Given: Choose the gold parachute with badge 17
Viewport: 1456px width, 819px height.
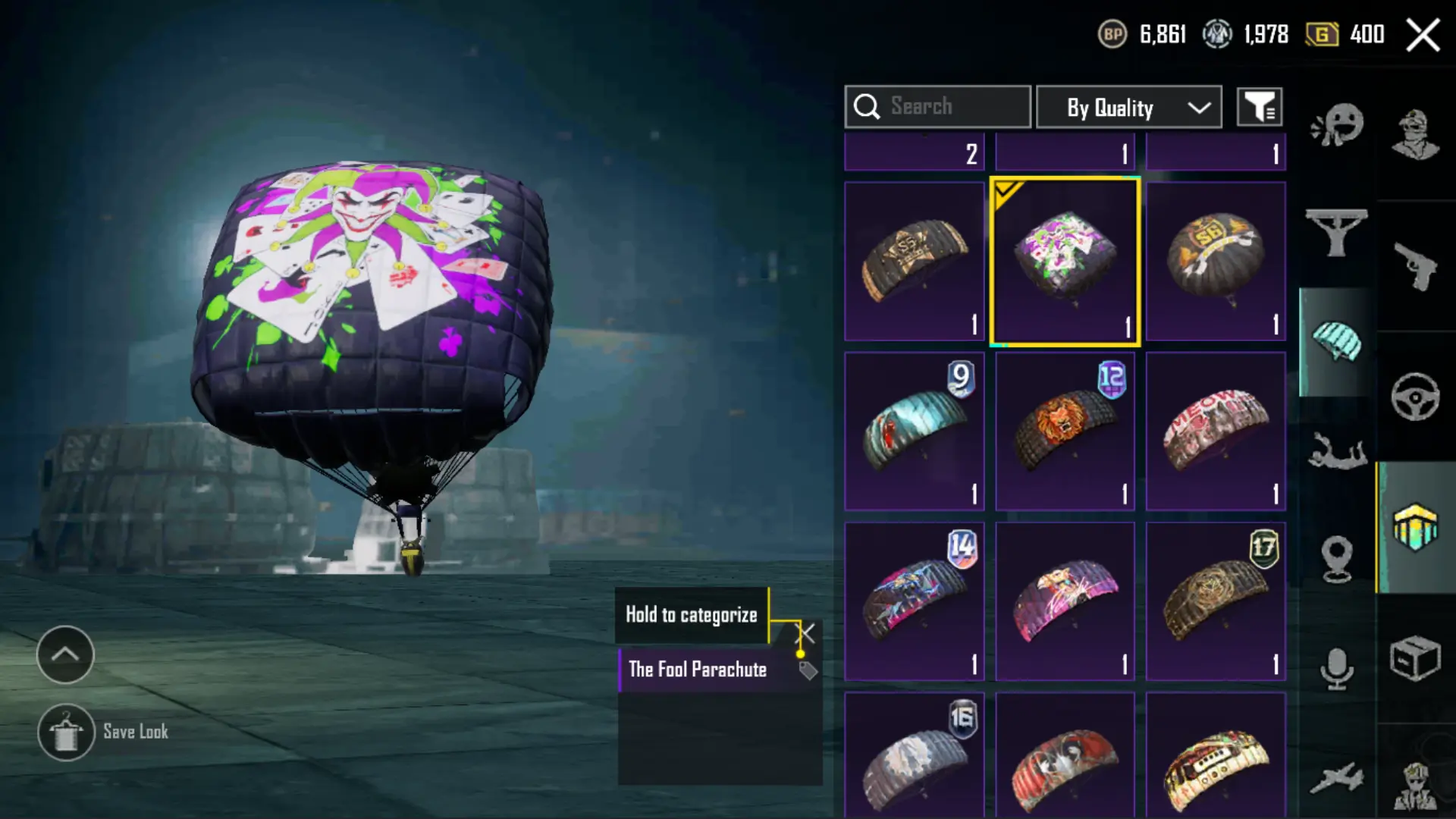Looking at the screenshot, I should (1216, 601).
